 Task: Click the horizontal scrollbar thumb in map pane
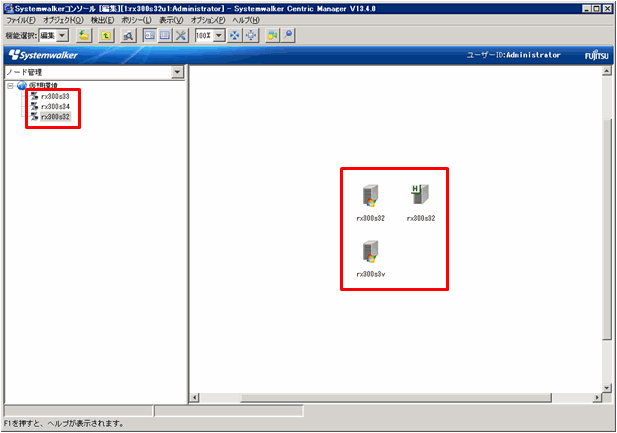pyautogui.click(x=396, y=398)
